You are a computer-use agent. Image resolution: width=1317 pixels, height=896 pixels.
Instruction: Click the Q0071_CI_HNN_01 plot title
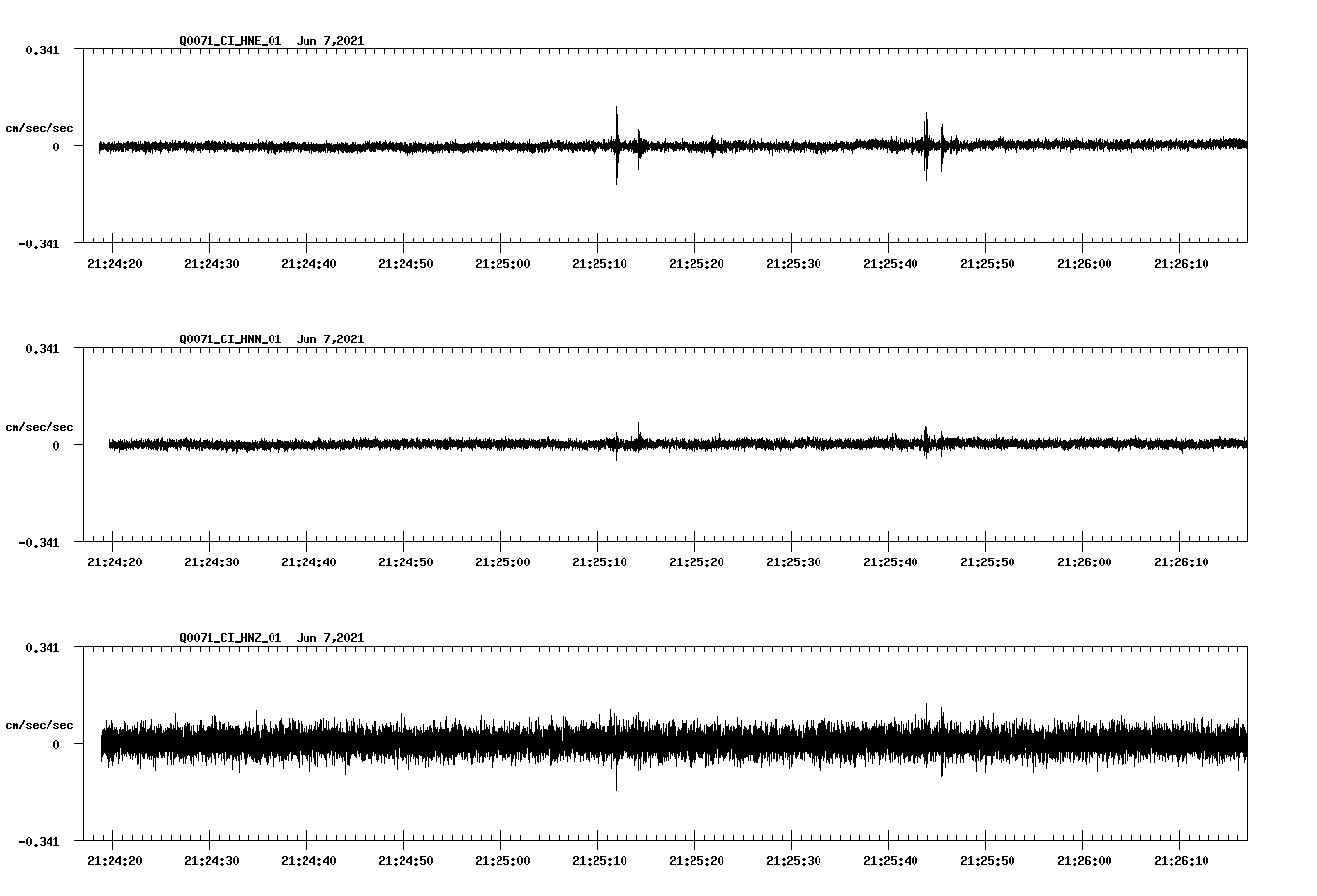272,338
